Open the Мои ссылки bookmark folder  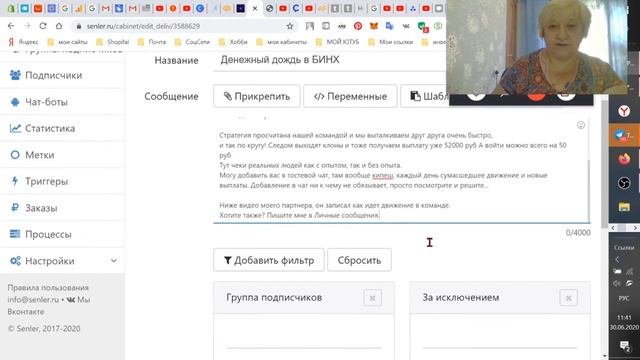[x=391, y=42]
